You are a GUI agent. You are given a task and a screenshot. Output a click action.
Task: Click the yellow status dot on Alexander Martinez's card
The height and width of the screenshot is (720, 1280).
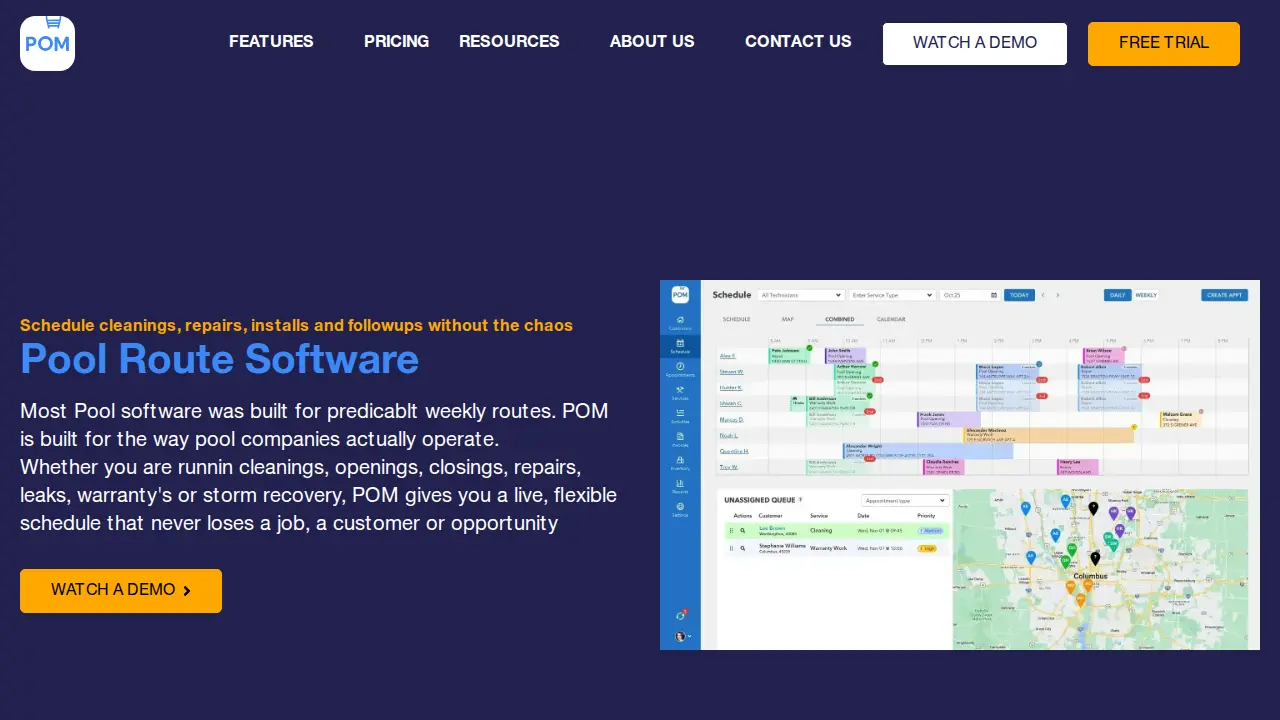pyautogui.click(x=1134, y=427)
